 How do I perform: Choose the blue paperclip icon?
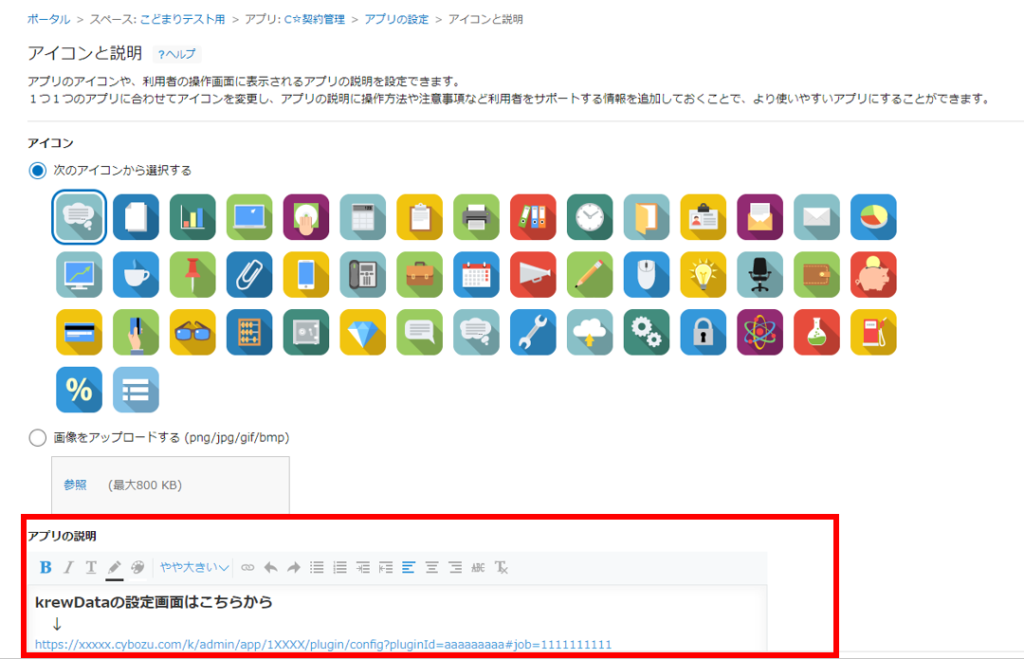pos(249,274)
